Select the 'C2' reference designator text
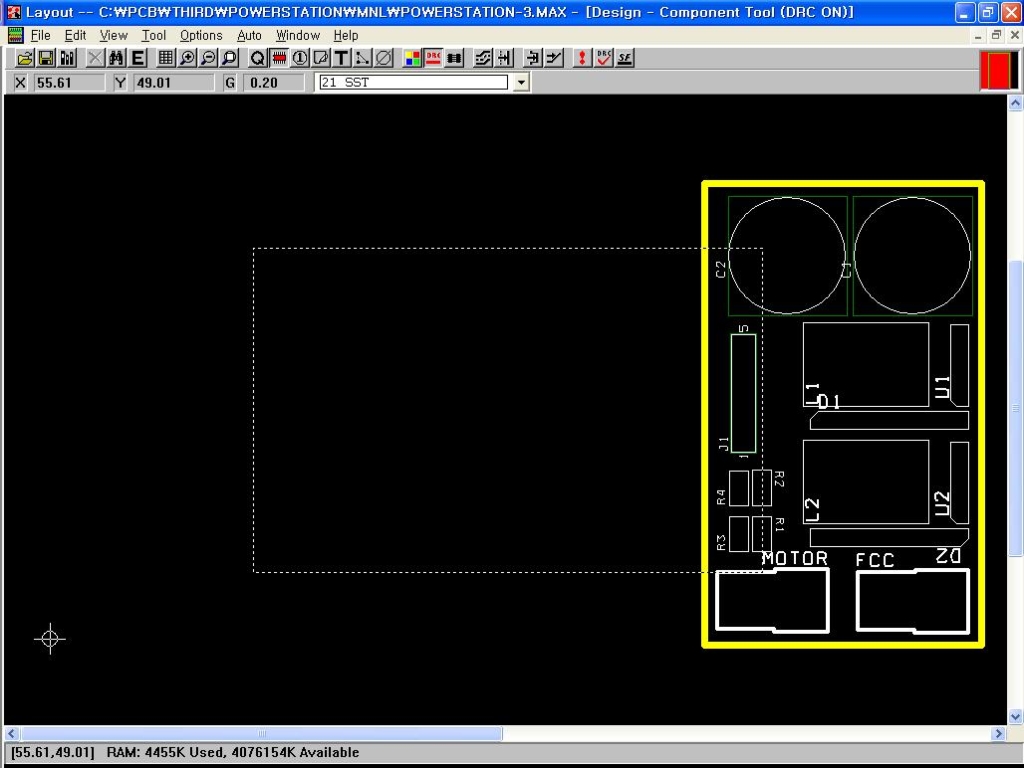The height and width of the screenshot is (768, 1024). point(720,269)
